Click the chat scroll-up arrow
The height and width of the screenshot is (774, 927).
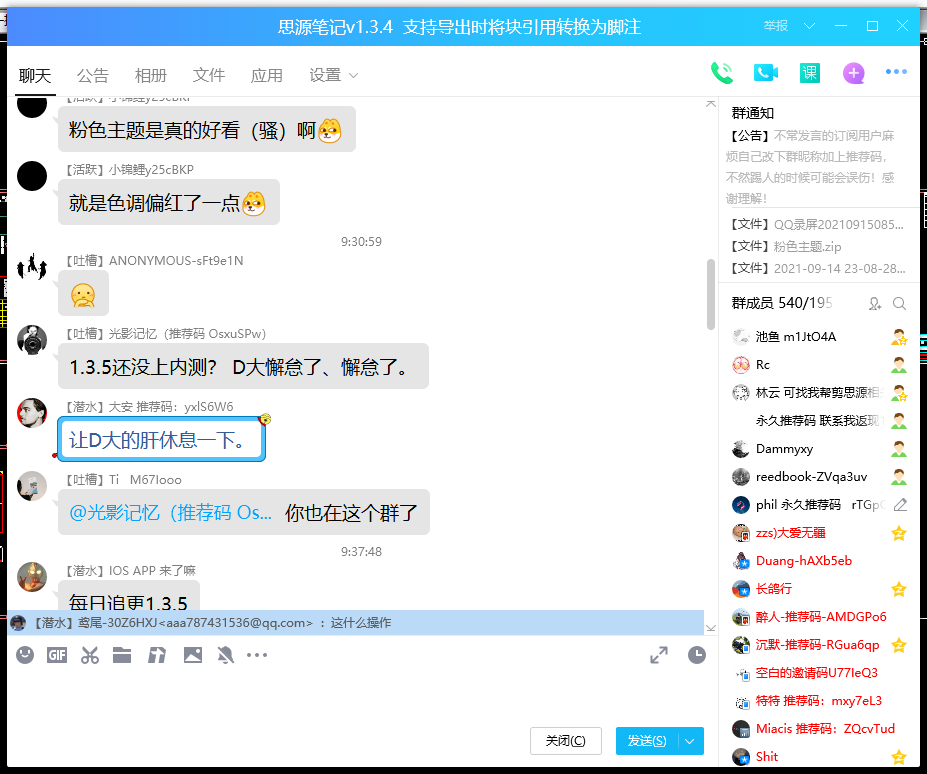pos(711,103)
